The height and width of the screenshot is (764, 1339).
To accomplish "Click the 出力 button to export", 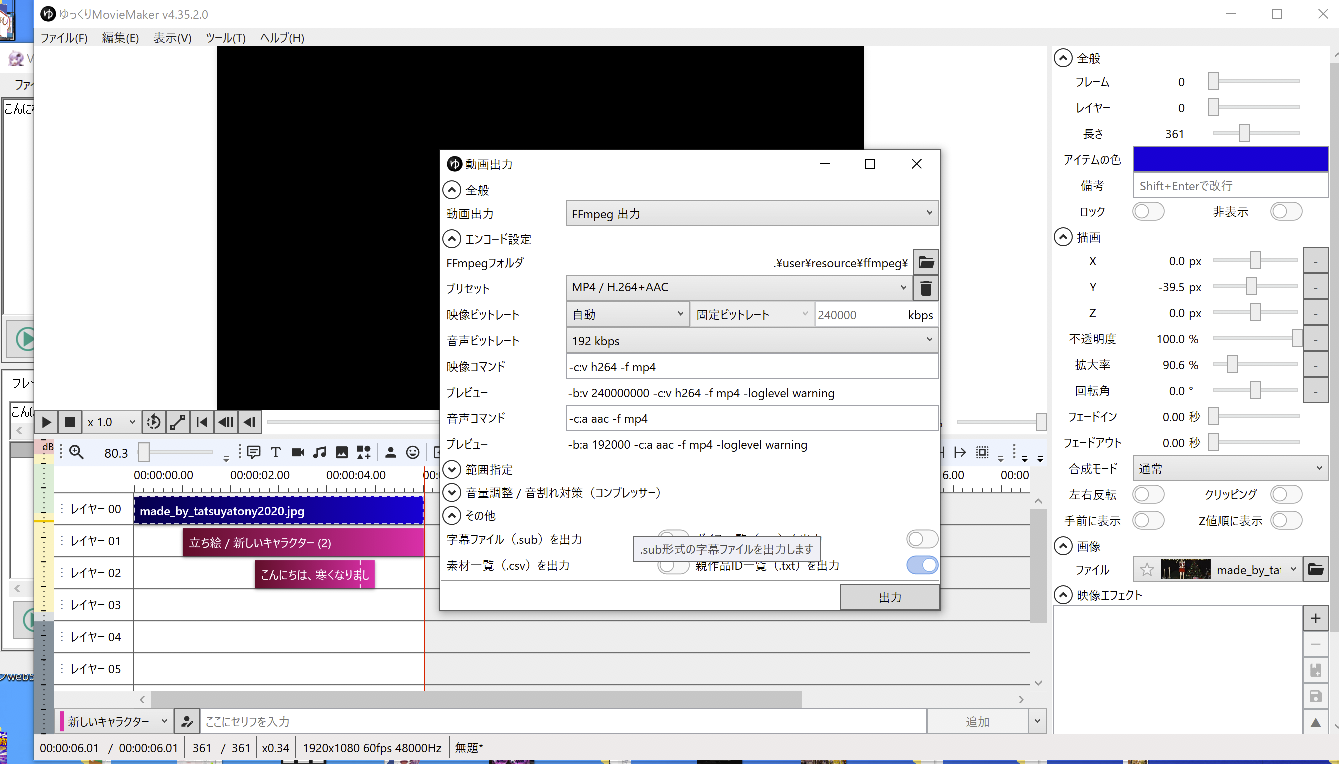I will [x=889, y=597].
